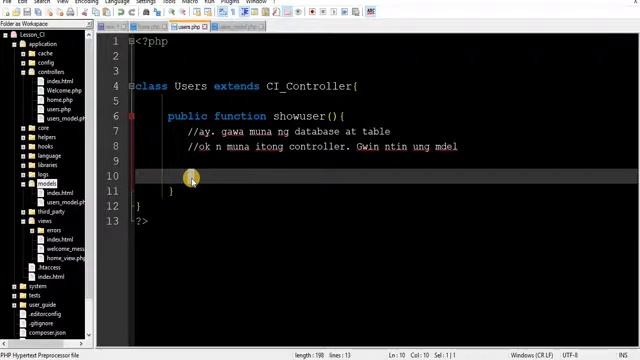This screenshot has width=640, height=360.
Task: Select the third_party folder
Action: click(51, 212)
